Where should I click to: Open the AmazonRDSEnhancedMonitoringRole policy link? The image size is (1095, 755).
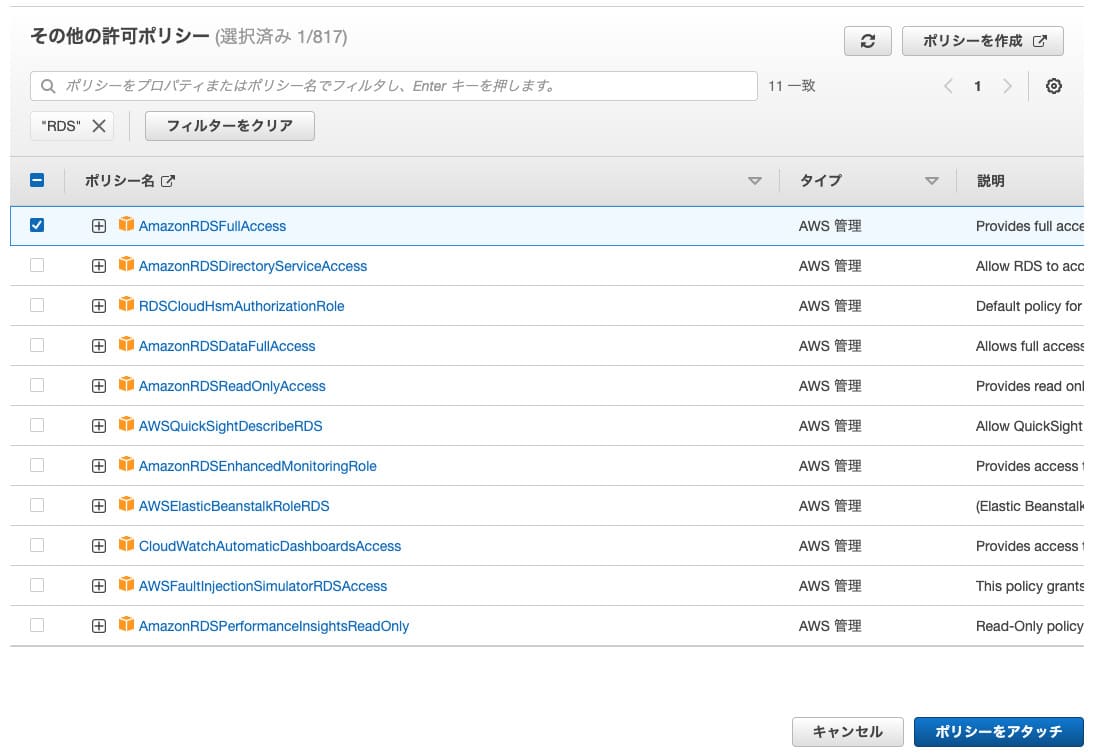[257, 466]
